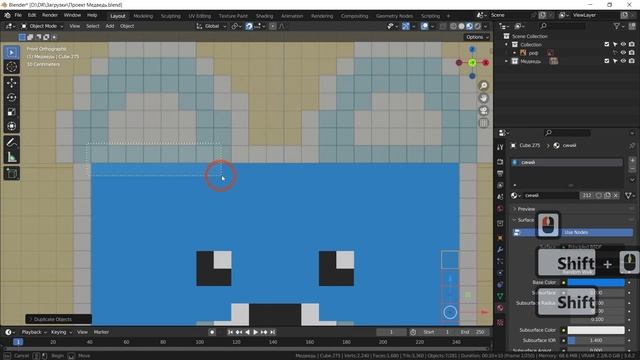640x360 pixels.
Task: Open the Render menu
Action: 50,16
